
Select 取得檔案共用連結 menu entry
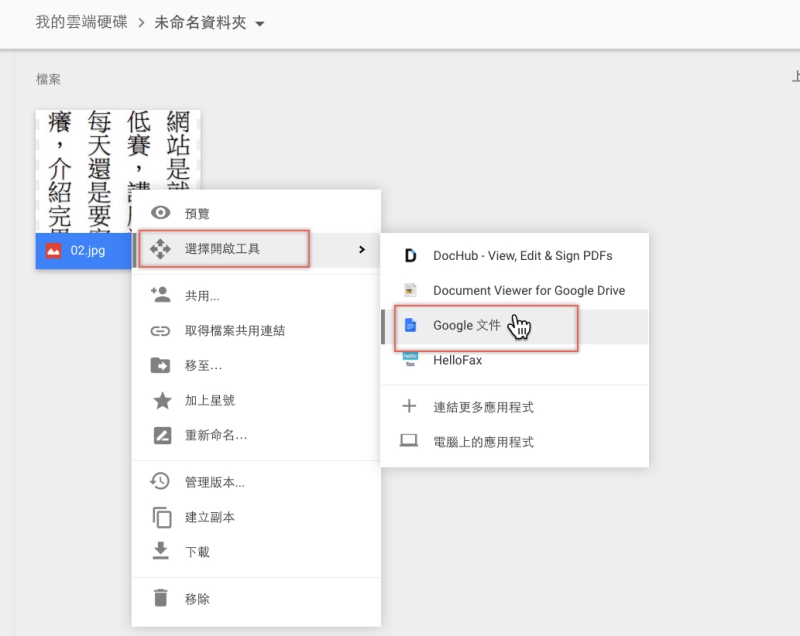click(x=256, y=331)
